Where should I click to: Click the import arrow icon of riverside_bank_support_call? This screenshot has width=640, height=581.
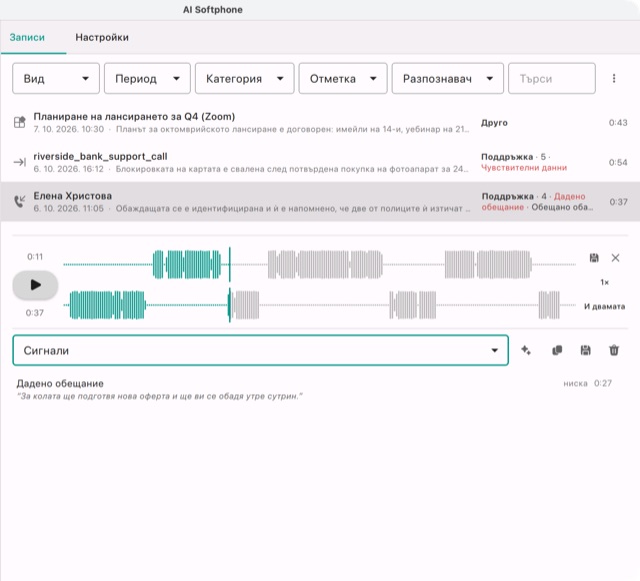[20, 162]
